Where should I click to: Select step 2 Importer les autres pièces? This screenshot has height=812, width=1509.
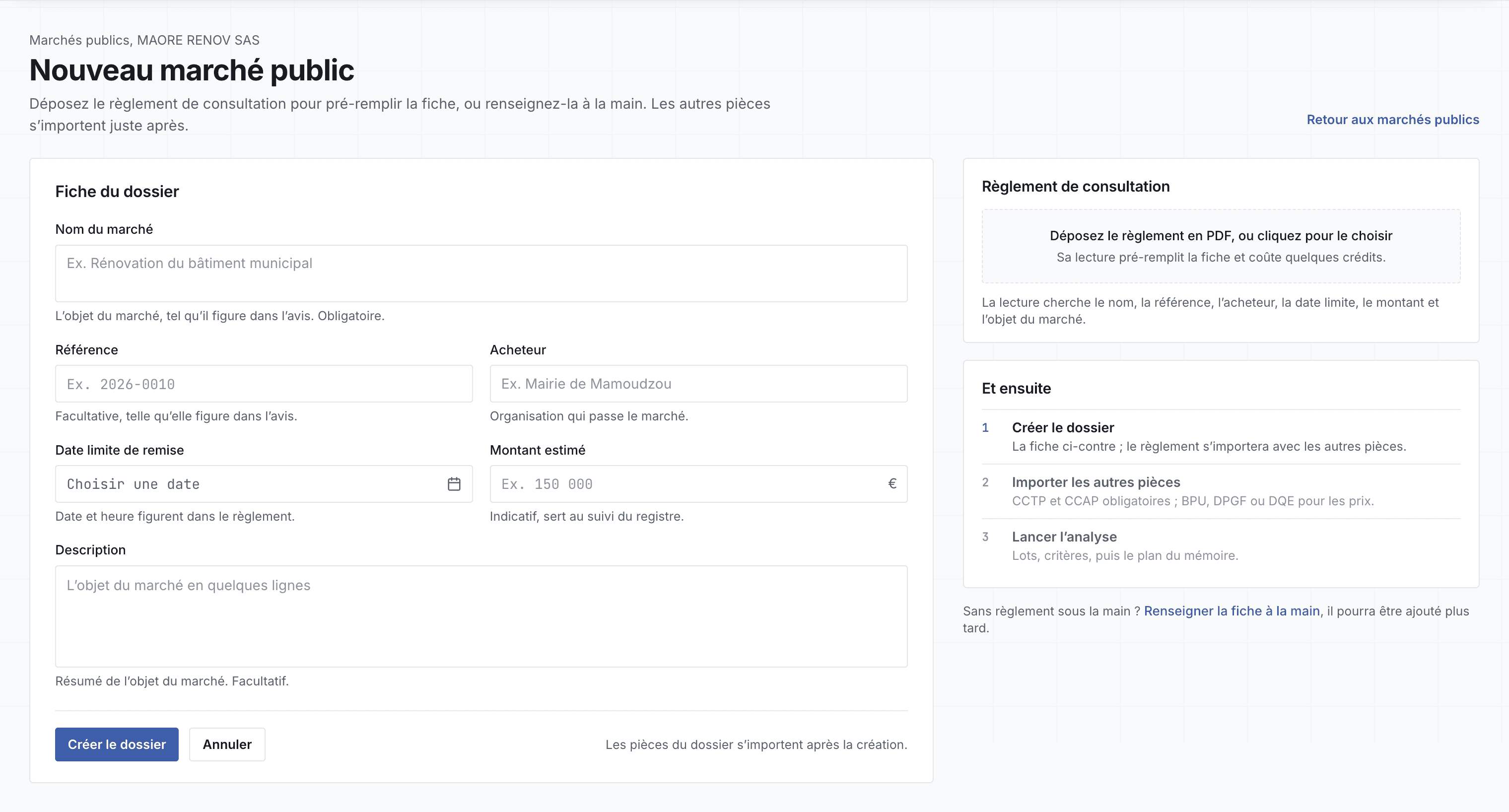(x=1221, y=491)
